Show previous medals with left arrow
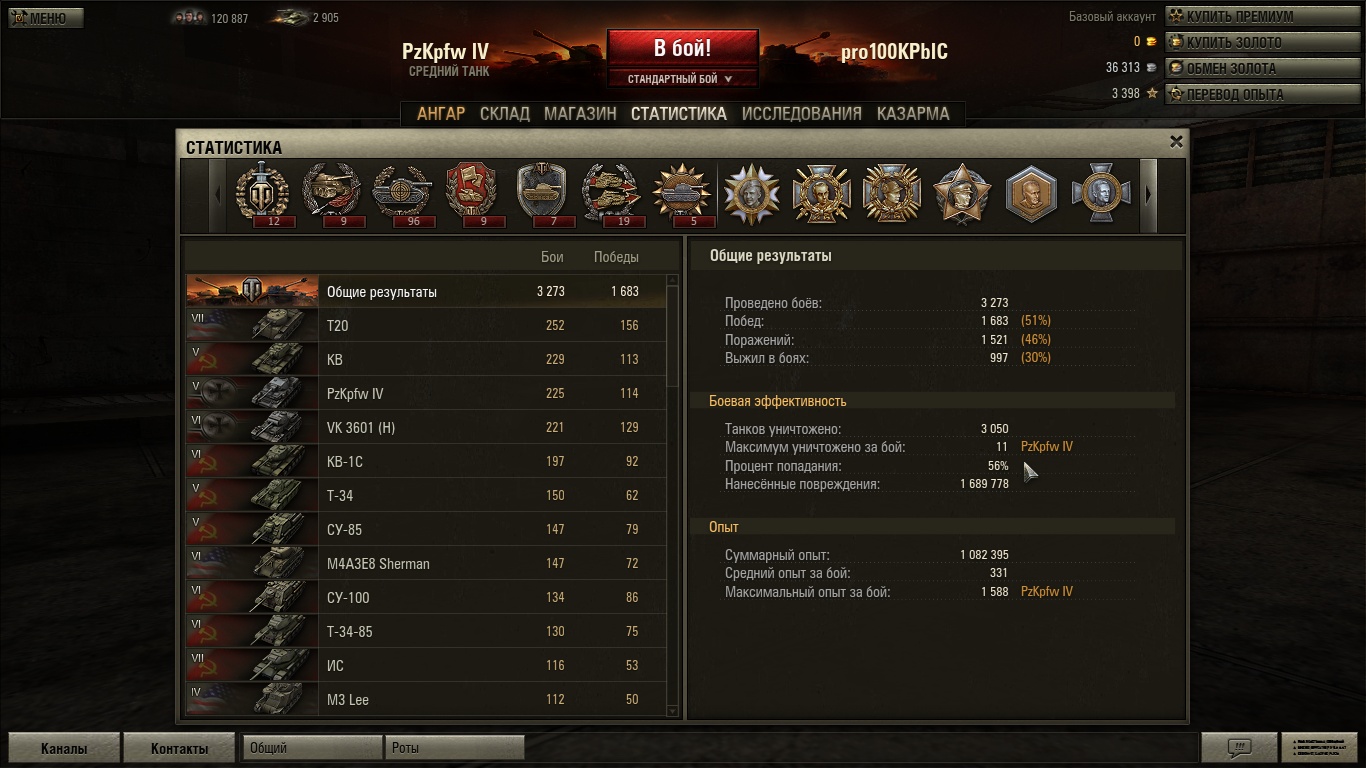 [x=218, y=195]
